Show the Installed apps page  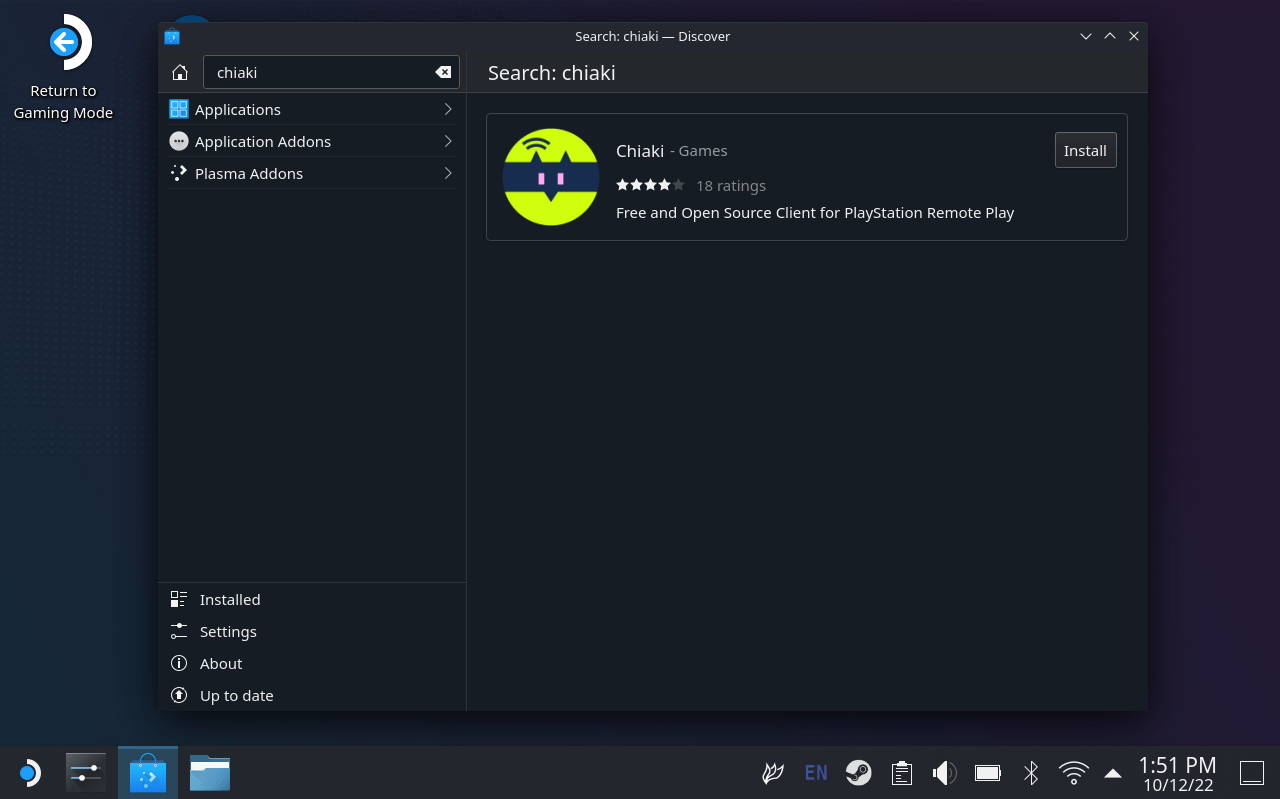pyautogui.click(x=312, y=599)
